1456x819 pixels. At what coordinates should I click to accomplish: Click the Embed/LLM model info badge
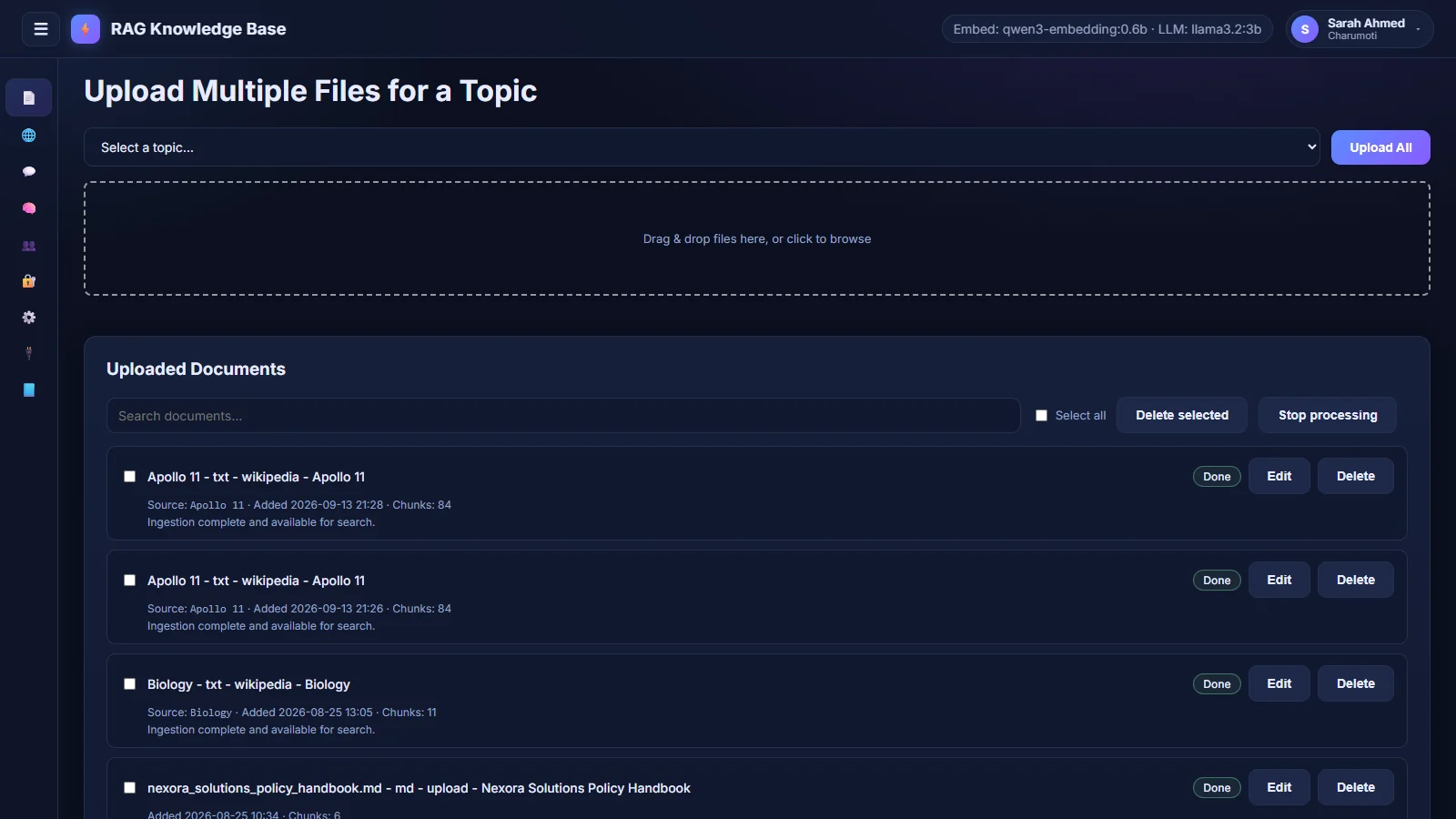(x=1107, y=29)
